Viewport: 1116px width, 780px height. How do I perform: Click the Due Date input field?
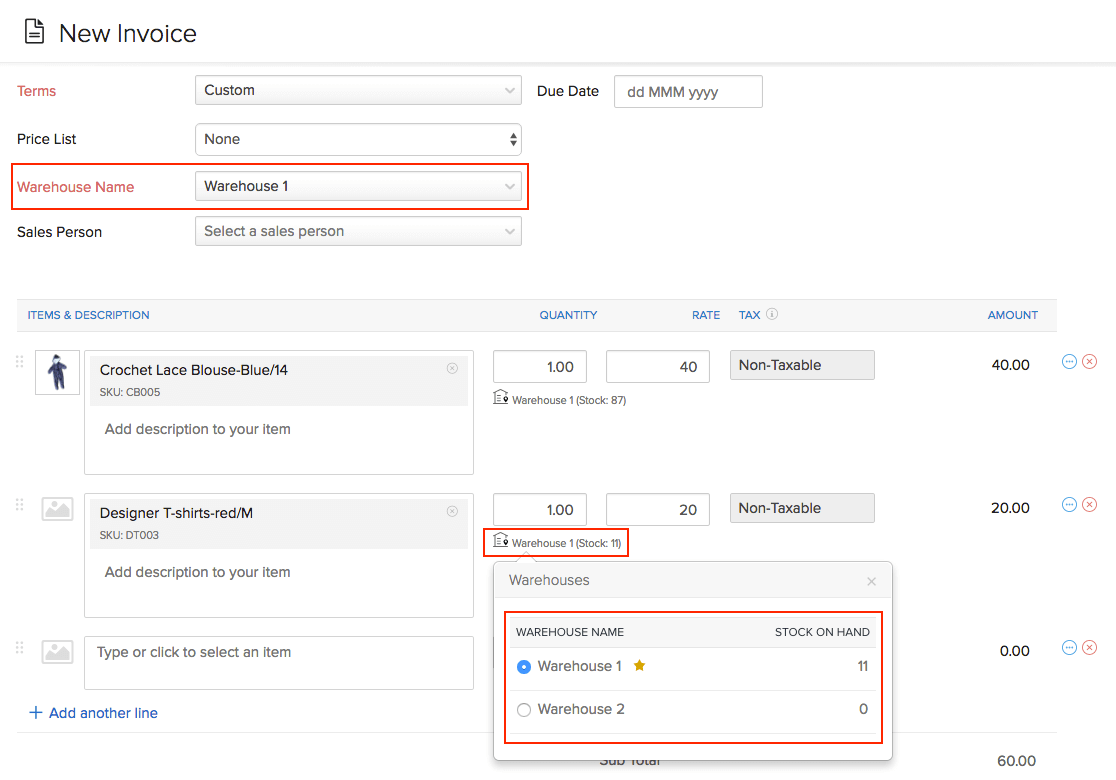[688, 92]
